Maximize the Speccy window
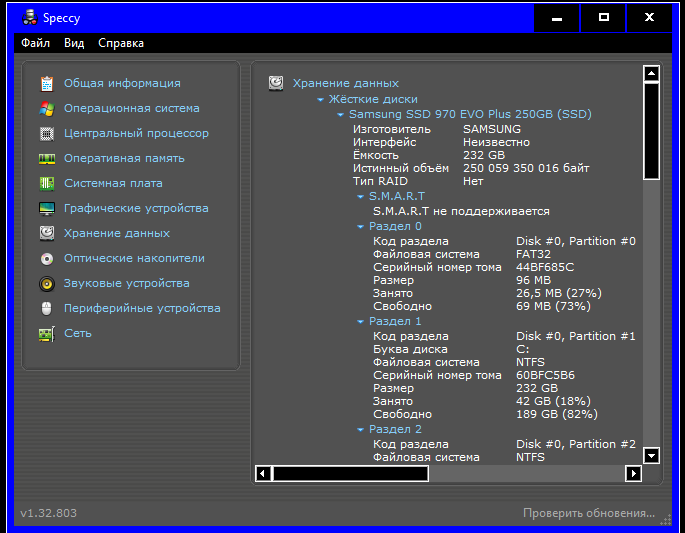Screen dimensions: 685x533 (603, 18)
